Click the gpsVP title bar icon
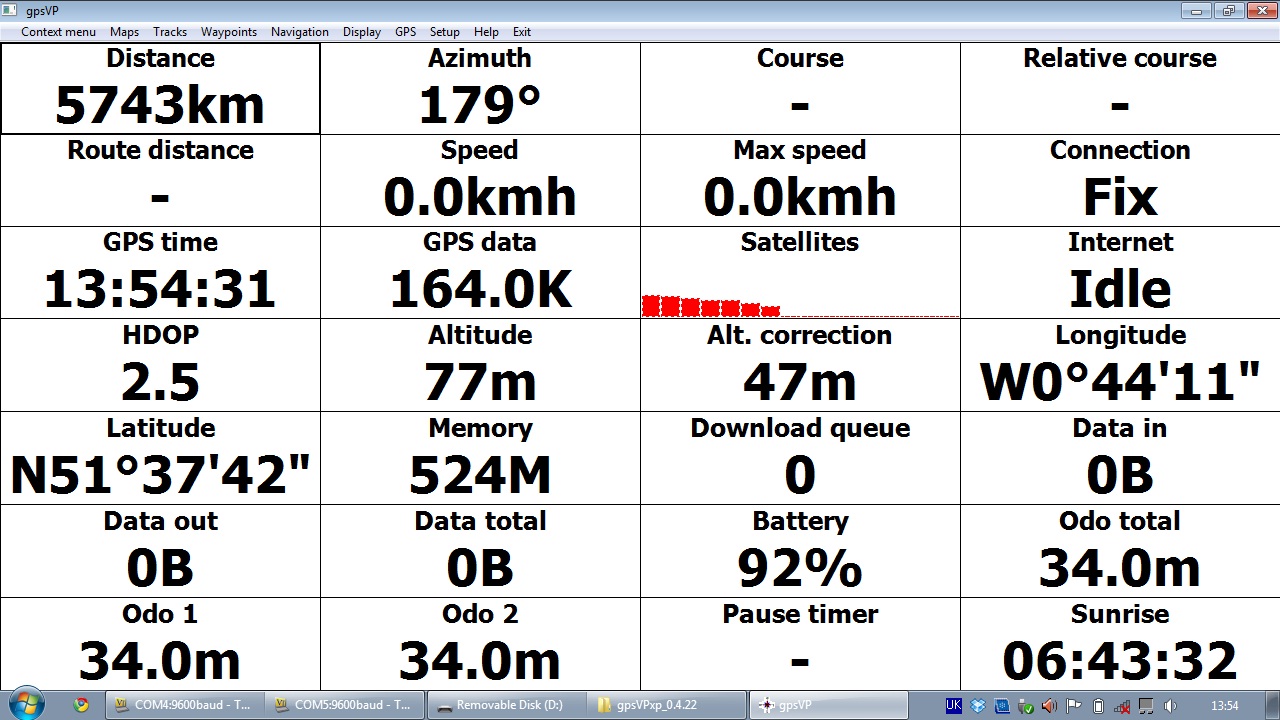 [10, 11]
